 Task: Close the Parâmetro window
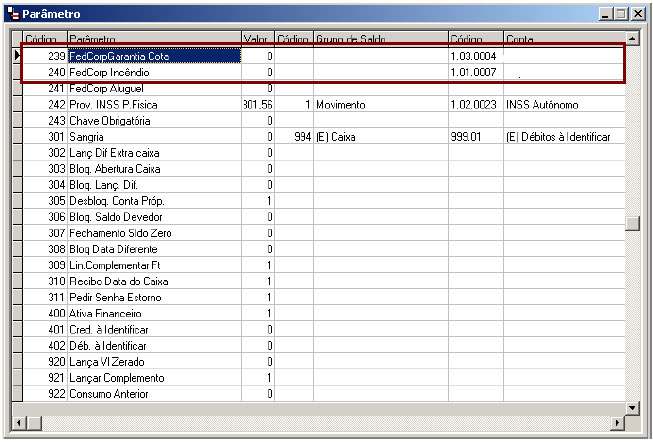[x=639, y=14]
